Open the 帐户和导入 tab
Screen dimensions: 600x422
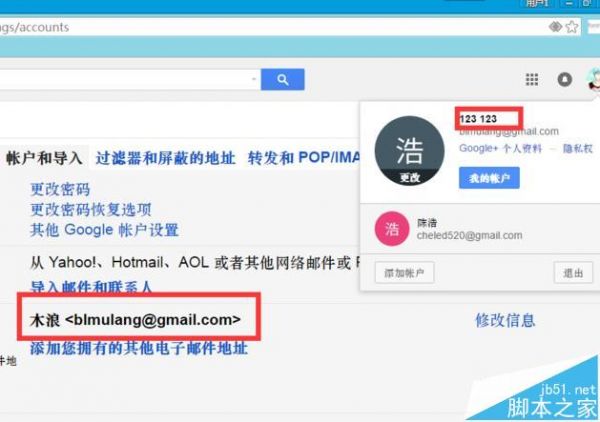(x=44, y=158)
